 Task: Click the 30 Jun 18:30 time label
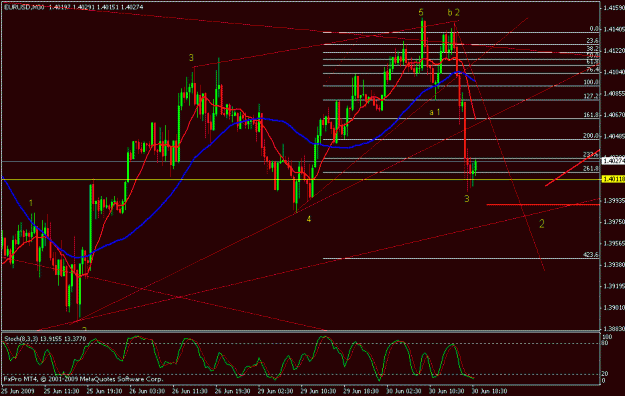tap(490, 391)
